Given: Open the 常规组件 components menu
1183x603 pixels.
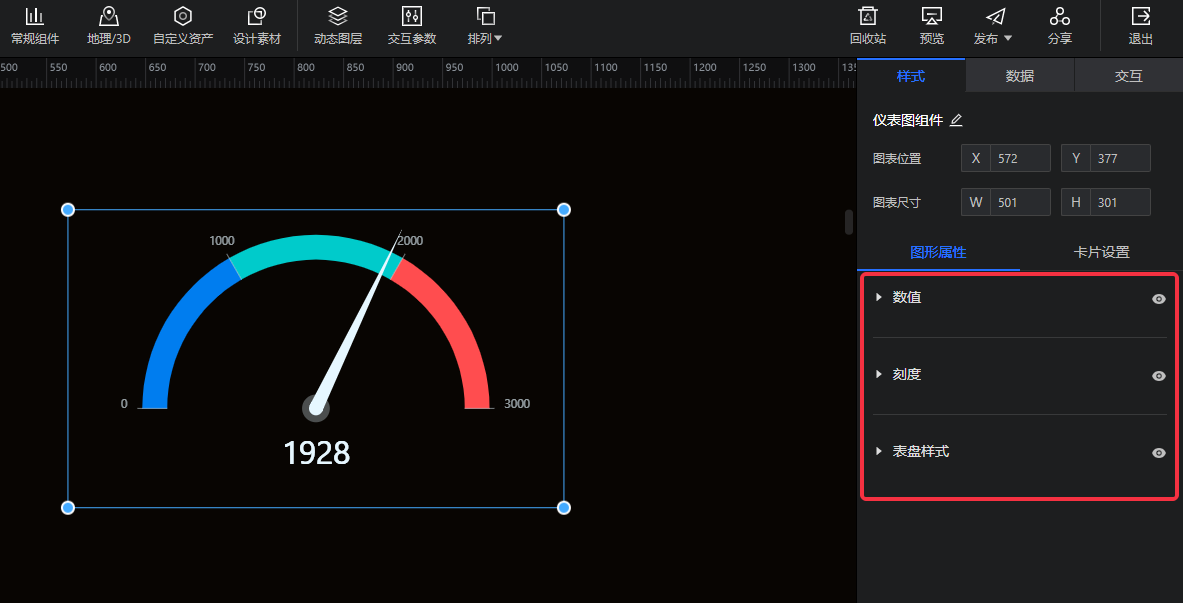Looking at the screenshot, I should (x=34, y=26).
